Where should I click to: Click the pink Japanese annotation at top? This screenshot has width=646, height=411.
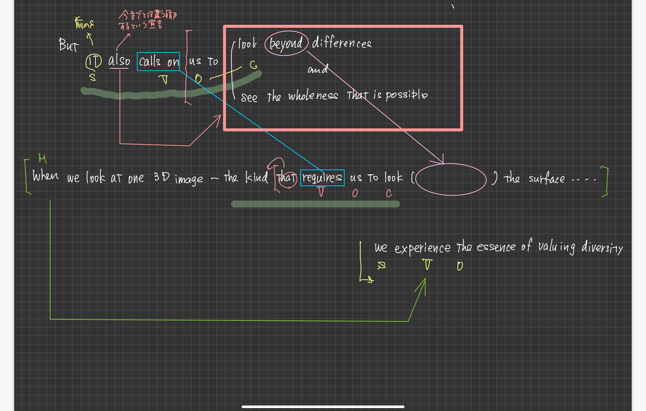(135, 19)
